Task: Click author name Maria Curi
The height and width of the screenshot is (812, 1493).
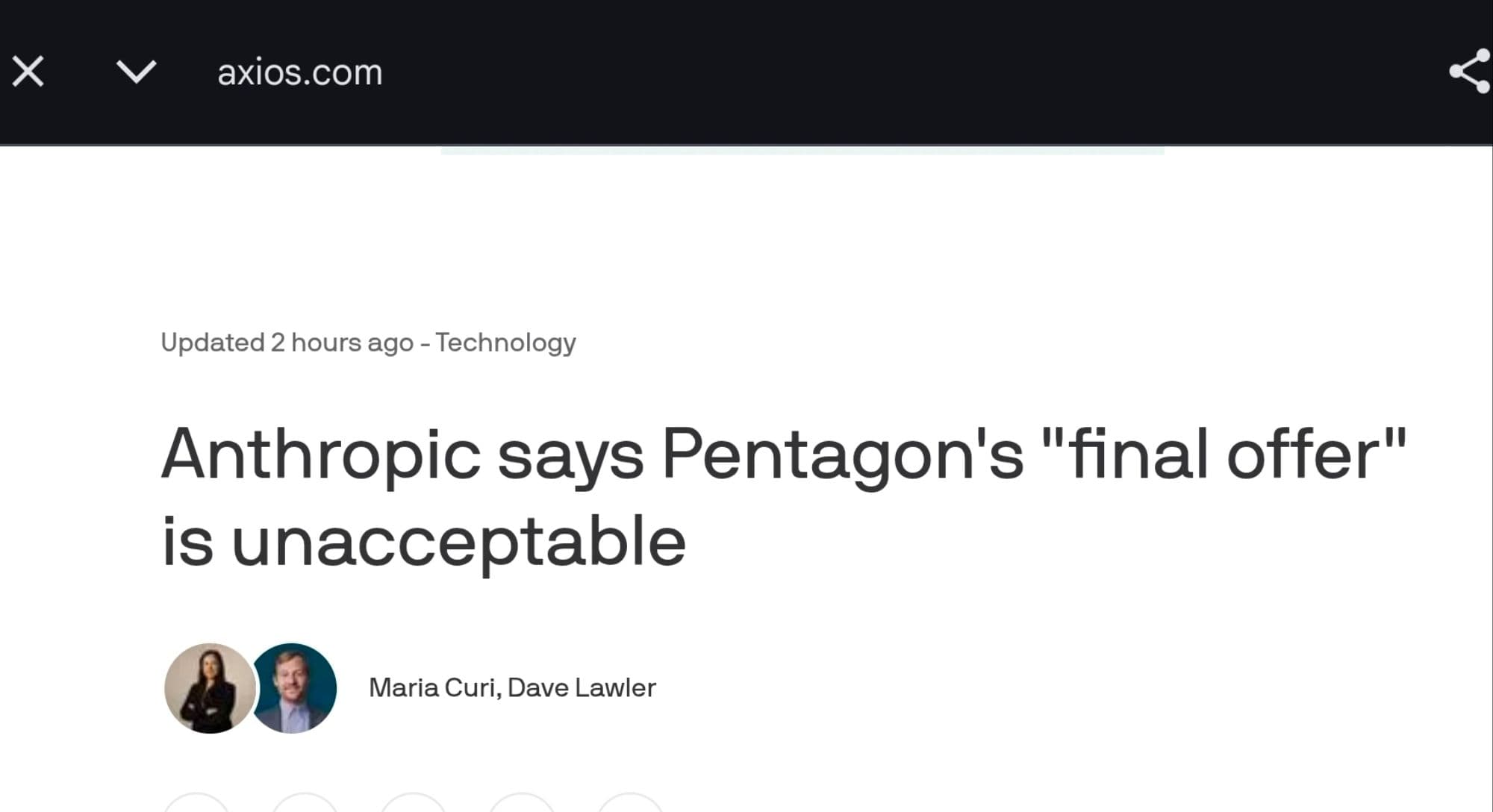Action: click(433, 687)
